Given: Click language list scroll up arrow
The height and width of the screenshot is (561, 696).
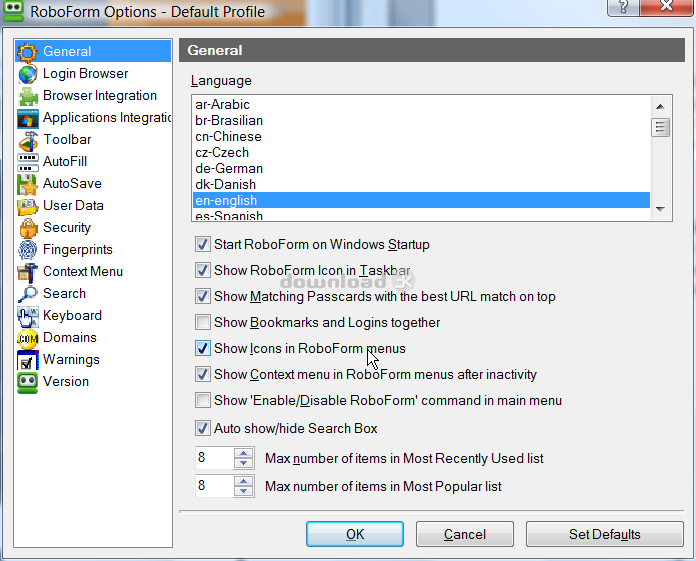Looking at the screenshot, I should (660, 107).
